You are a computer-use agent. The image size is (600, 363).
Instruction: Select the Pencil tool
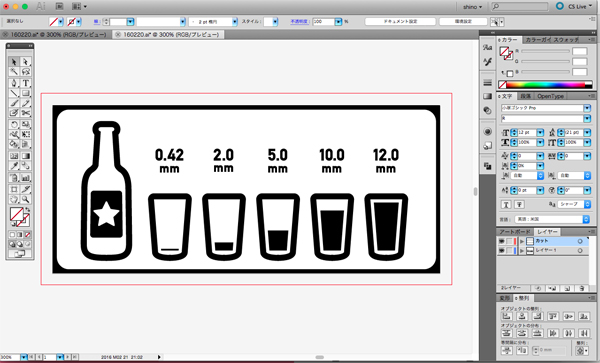pyautogui.click(x=25, y=103)
